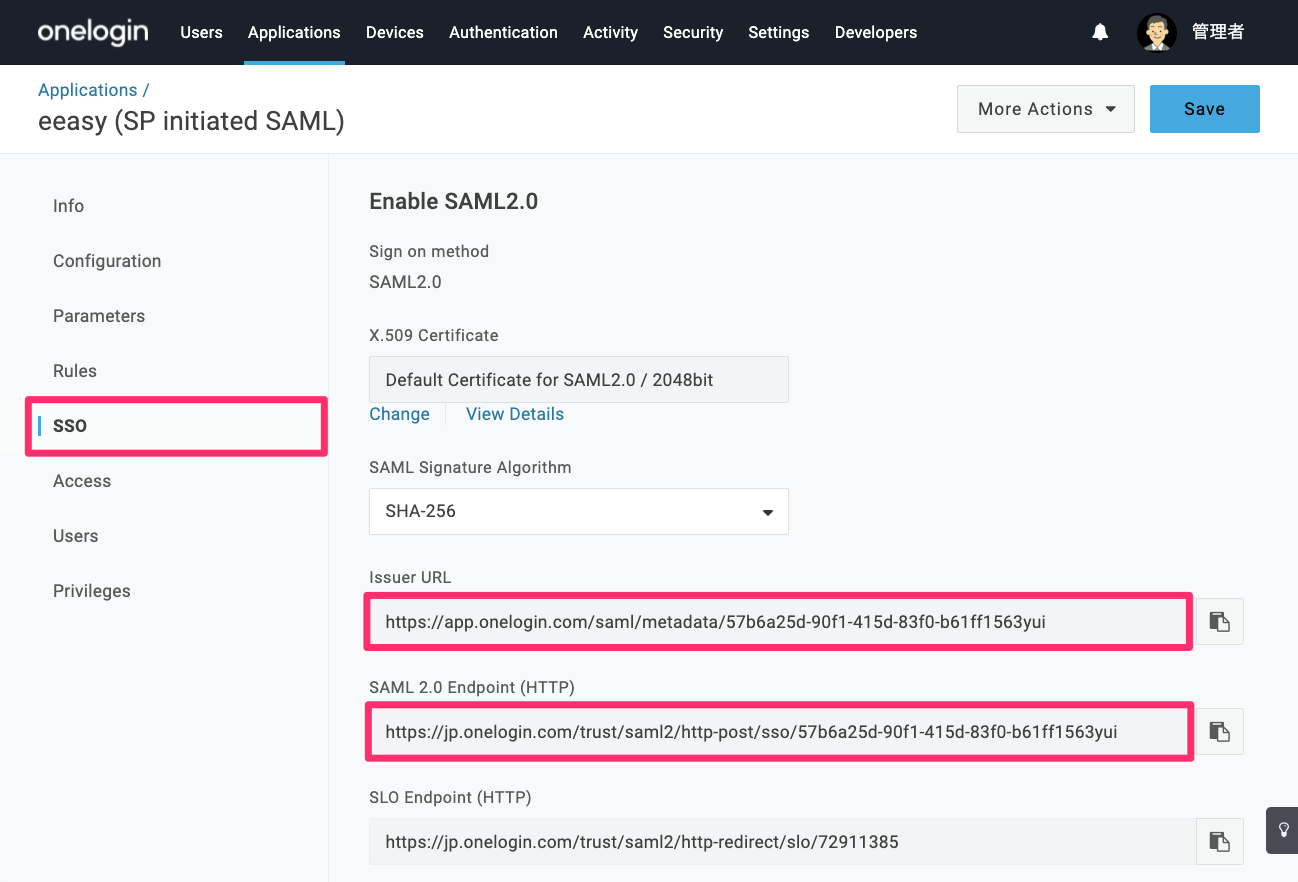This screenshot has width=1298, height=882.
Task: Go back via Applications breadcrumb
Action: [x=88, y=90]
